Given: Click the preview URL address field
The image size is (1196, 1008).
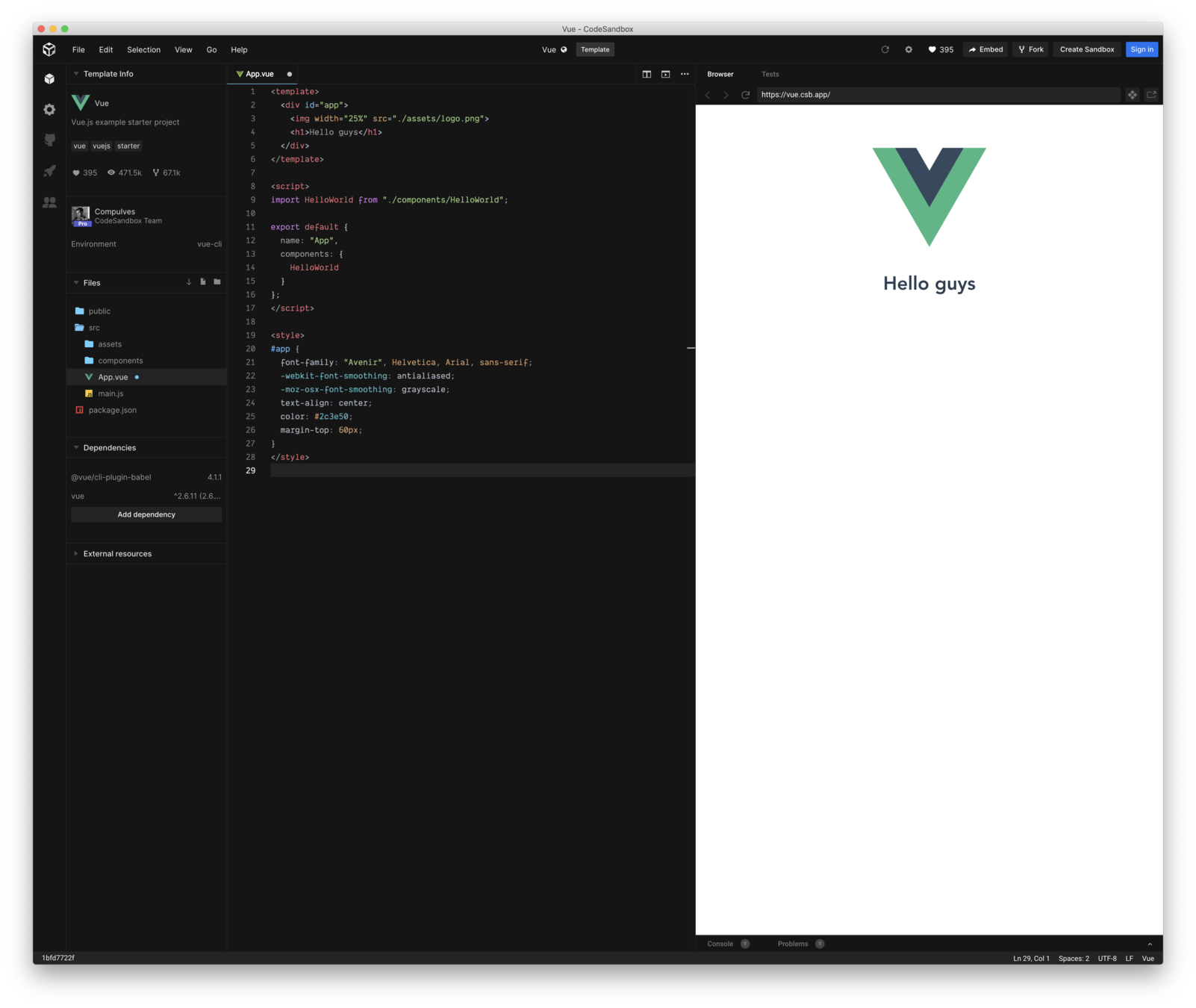Looking at the screenshot, I should 938,95.
